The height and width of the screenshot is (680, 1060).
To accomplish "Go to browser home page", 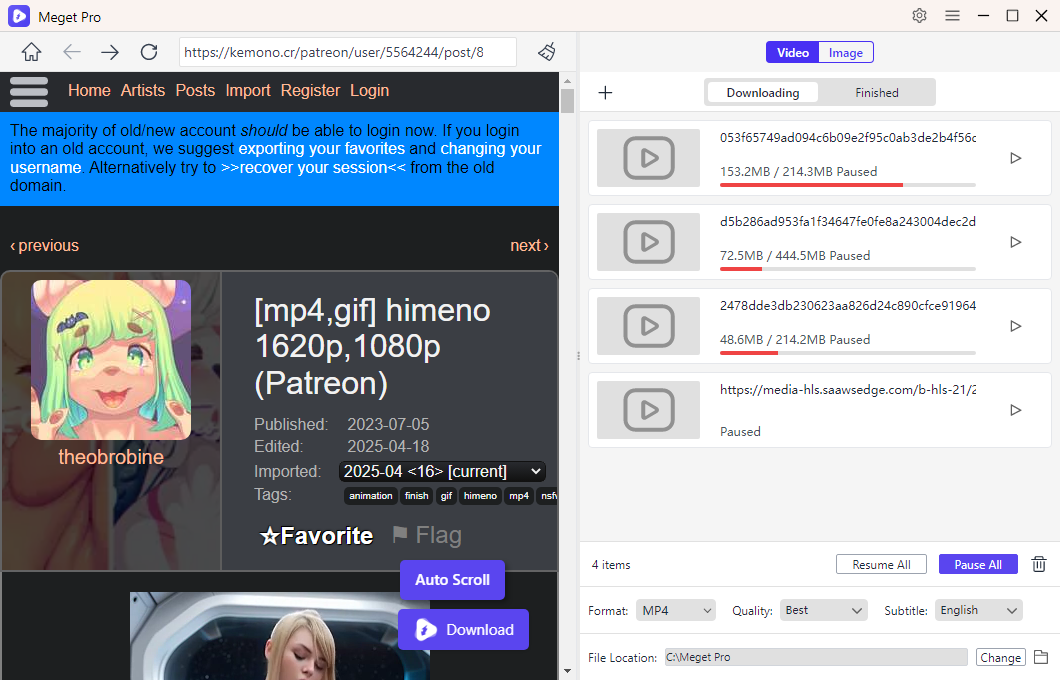I will coord(31,52).
